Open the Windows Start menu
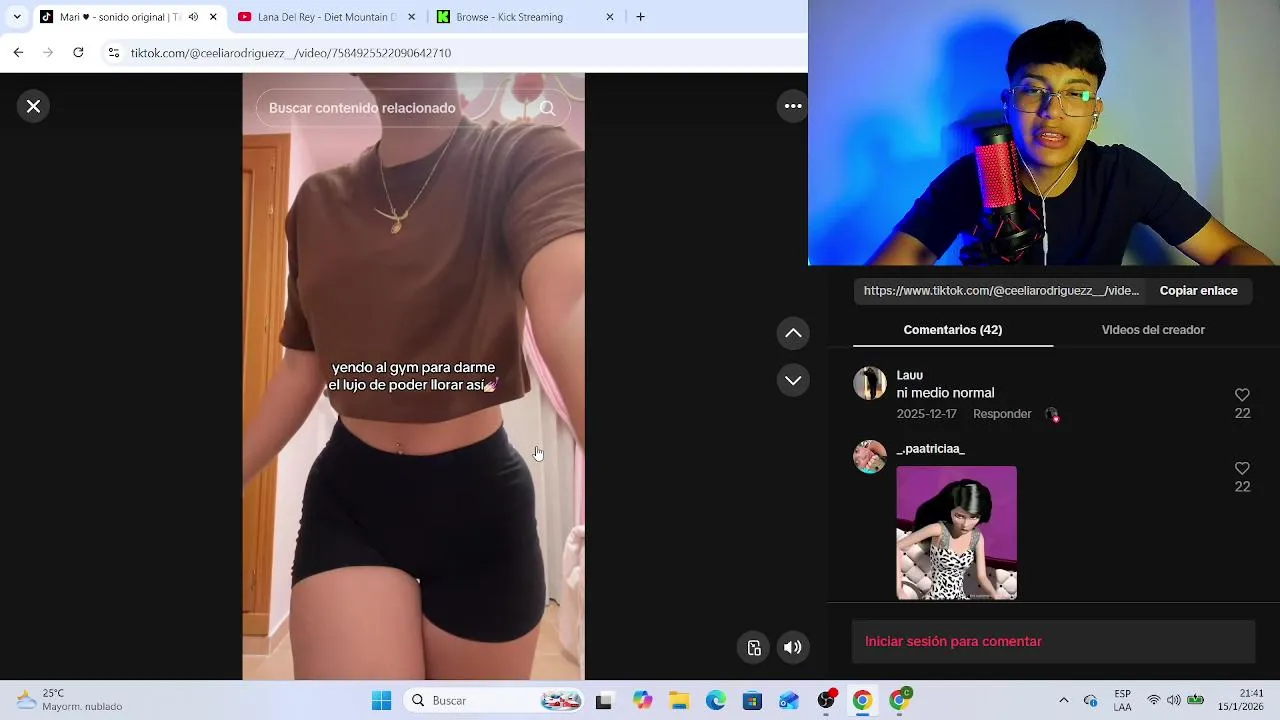 (381, 701)
